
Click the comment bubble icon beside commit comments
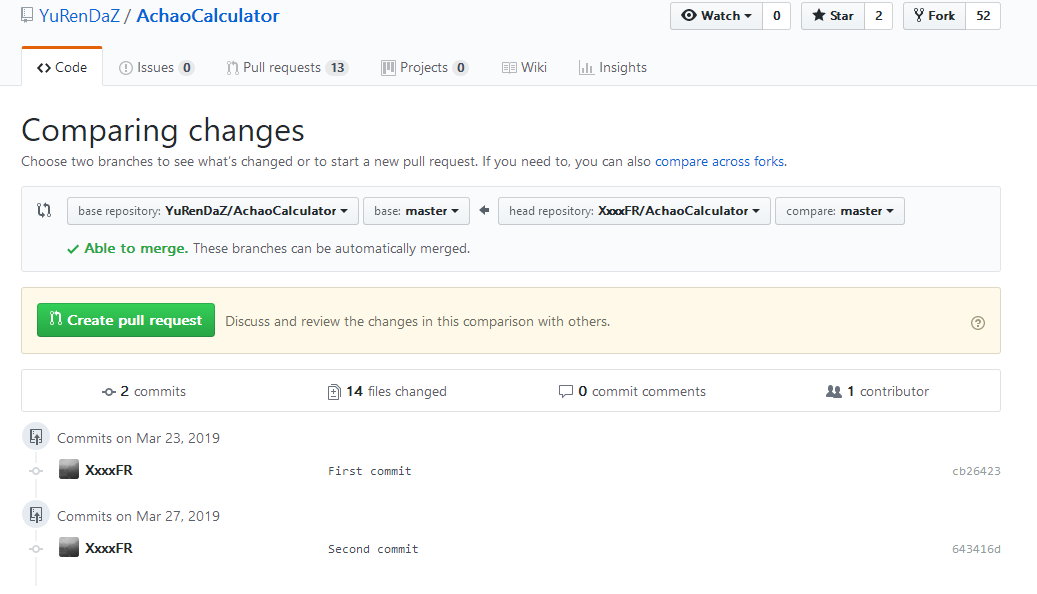pyautogui.click(x=565, y=392)
